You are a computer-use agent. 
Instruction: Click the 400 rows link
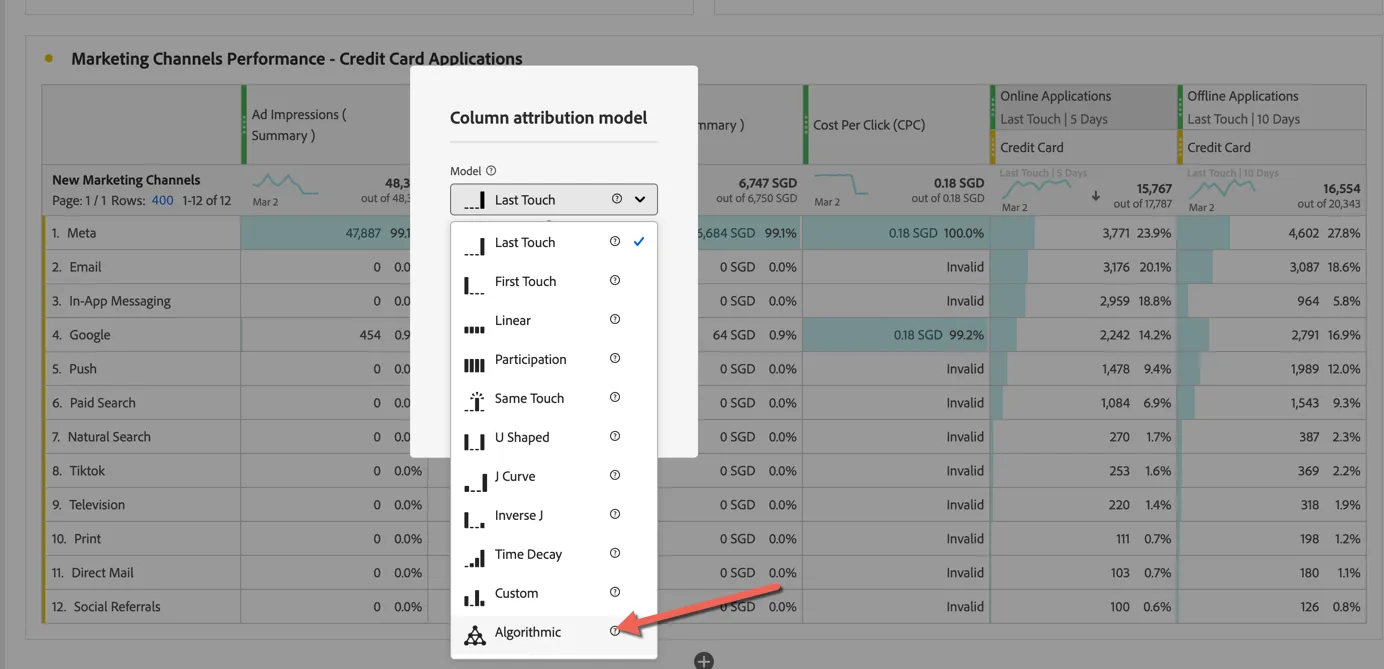click(162, 200)
